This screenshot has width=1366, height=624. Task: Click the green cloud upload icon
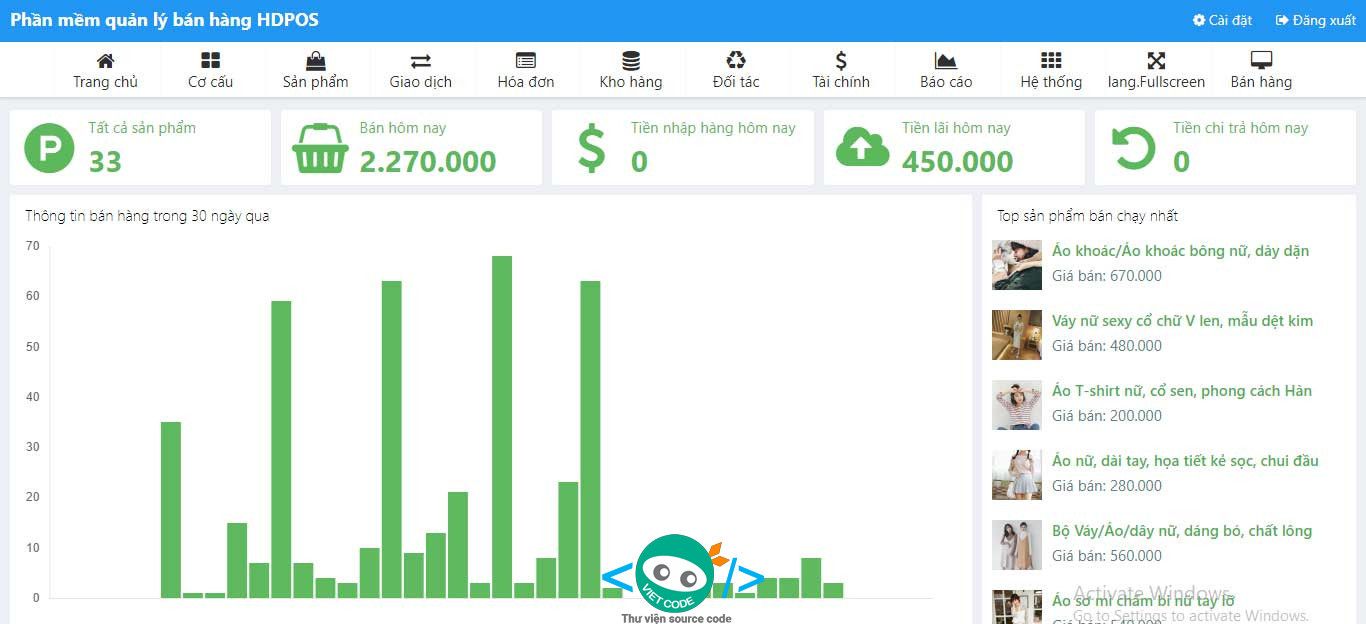click(x=863, y=147)
